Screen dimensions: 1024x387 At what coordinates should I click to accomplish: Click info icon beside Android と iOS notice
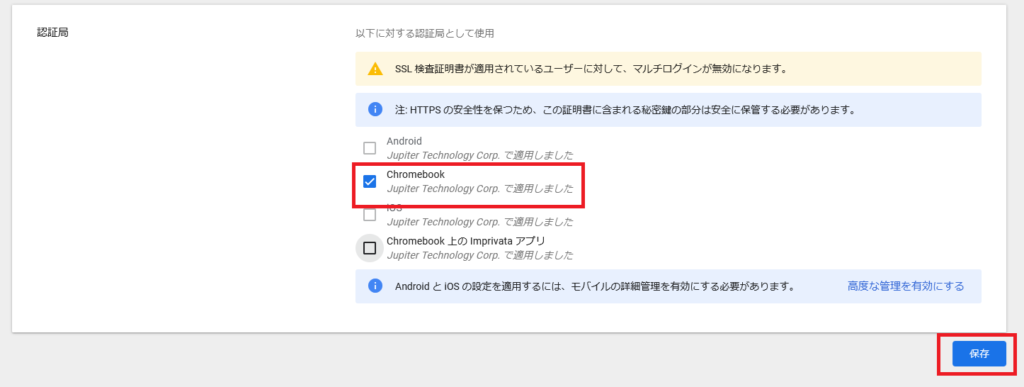pos(375,286)
